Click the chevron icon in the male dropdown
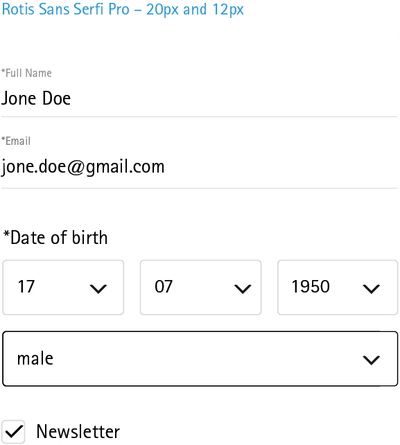 pos(371,360)
